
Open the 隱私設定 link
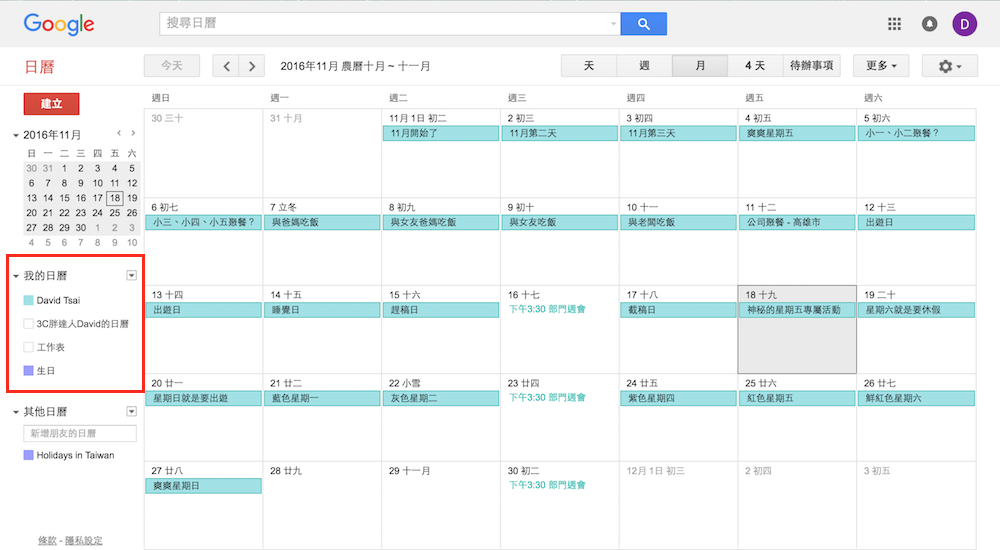point(83,540)
